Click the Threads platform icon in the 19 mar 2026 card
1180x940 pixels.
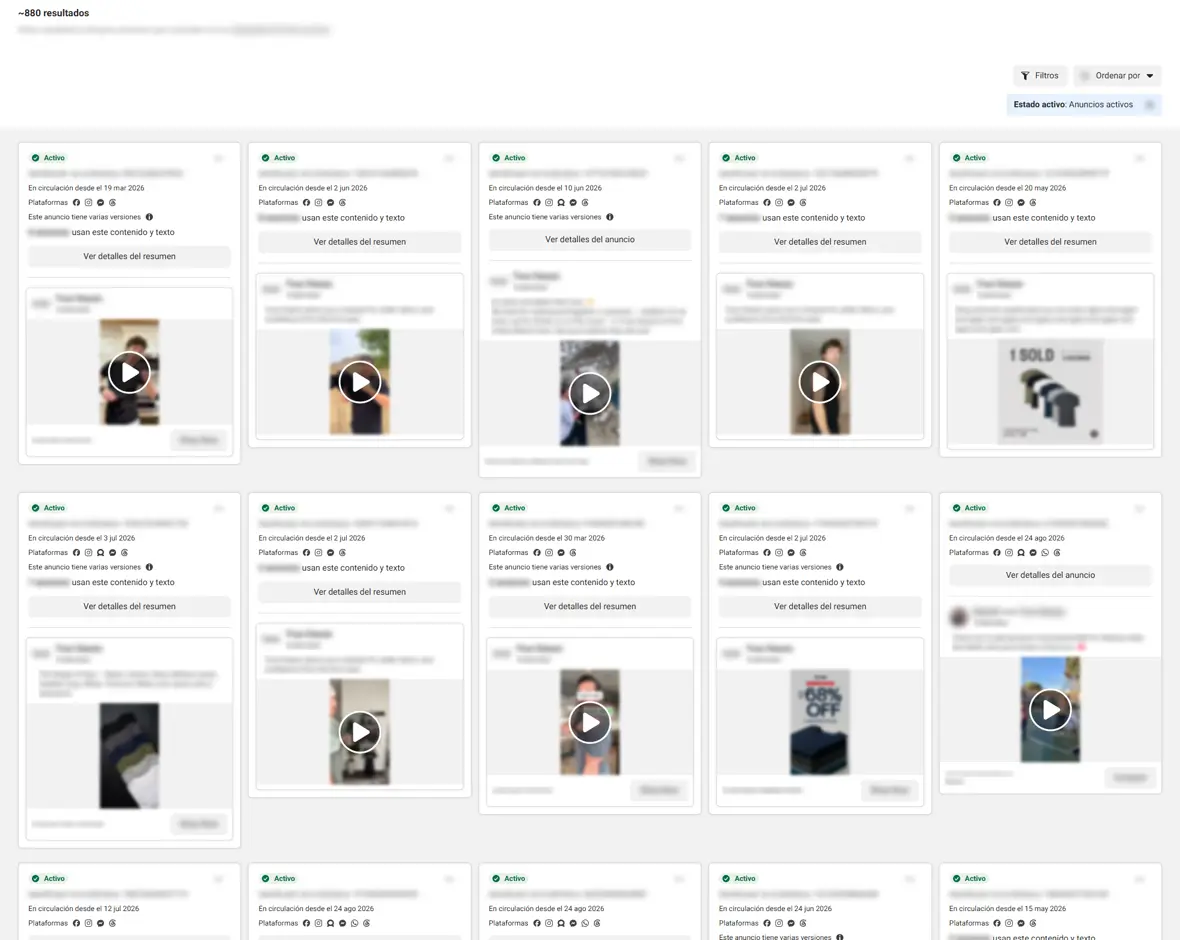112,202
